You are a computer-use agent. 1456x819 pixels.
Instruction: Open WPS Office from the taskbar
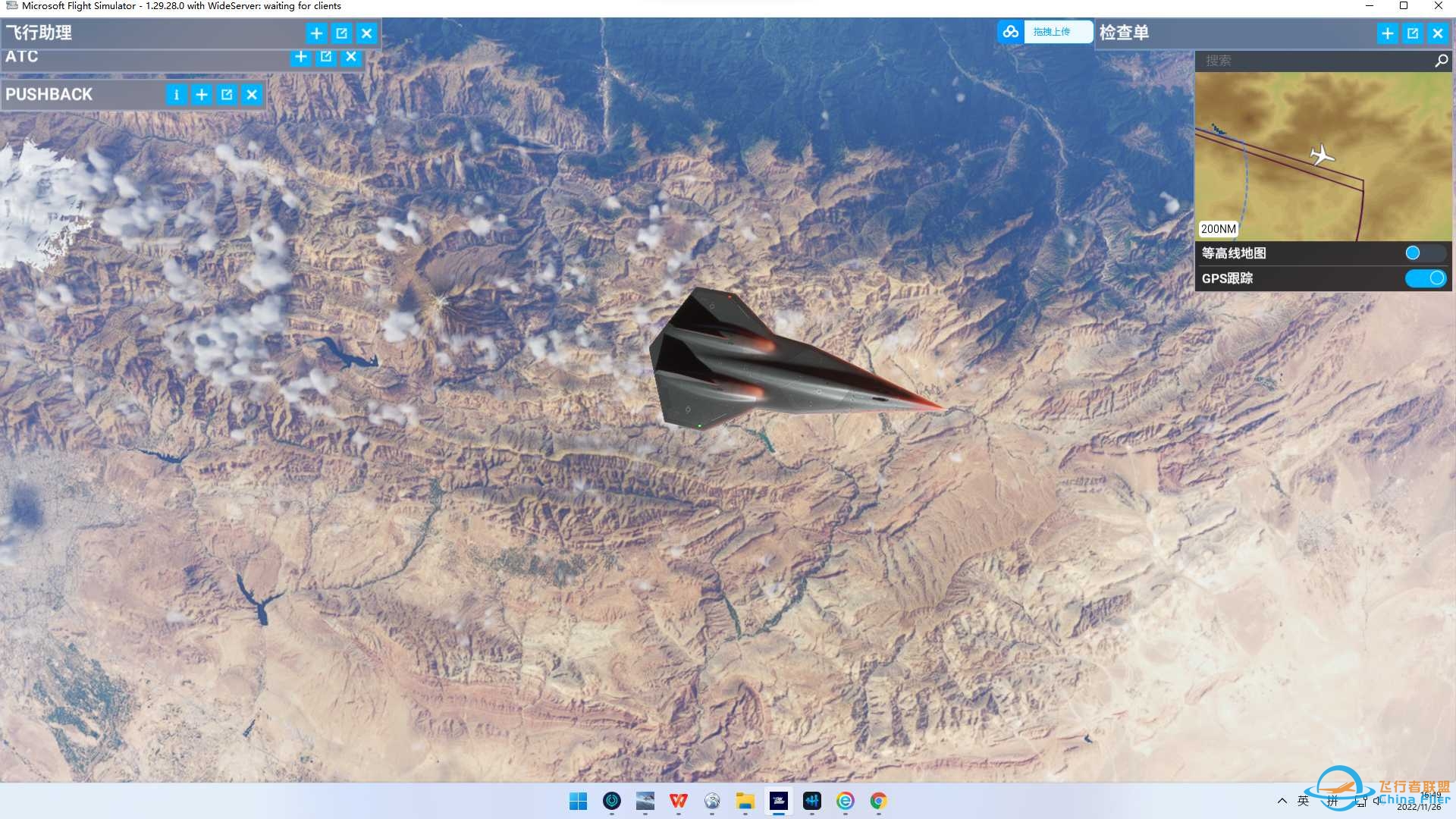pyautogui.click(x=678, y=801)
